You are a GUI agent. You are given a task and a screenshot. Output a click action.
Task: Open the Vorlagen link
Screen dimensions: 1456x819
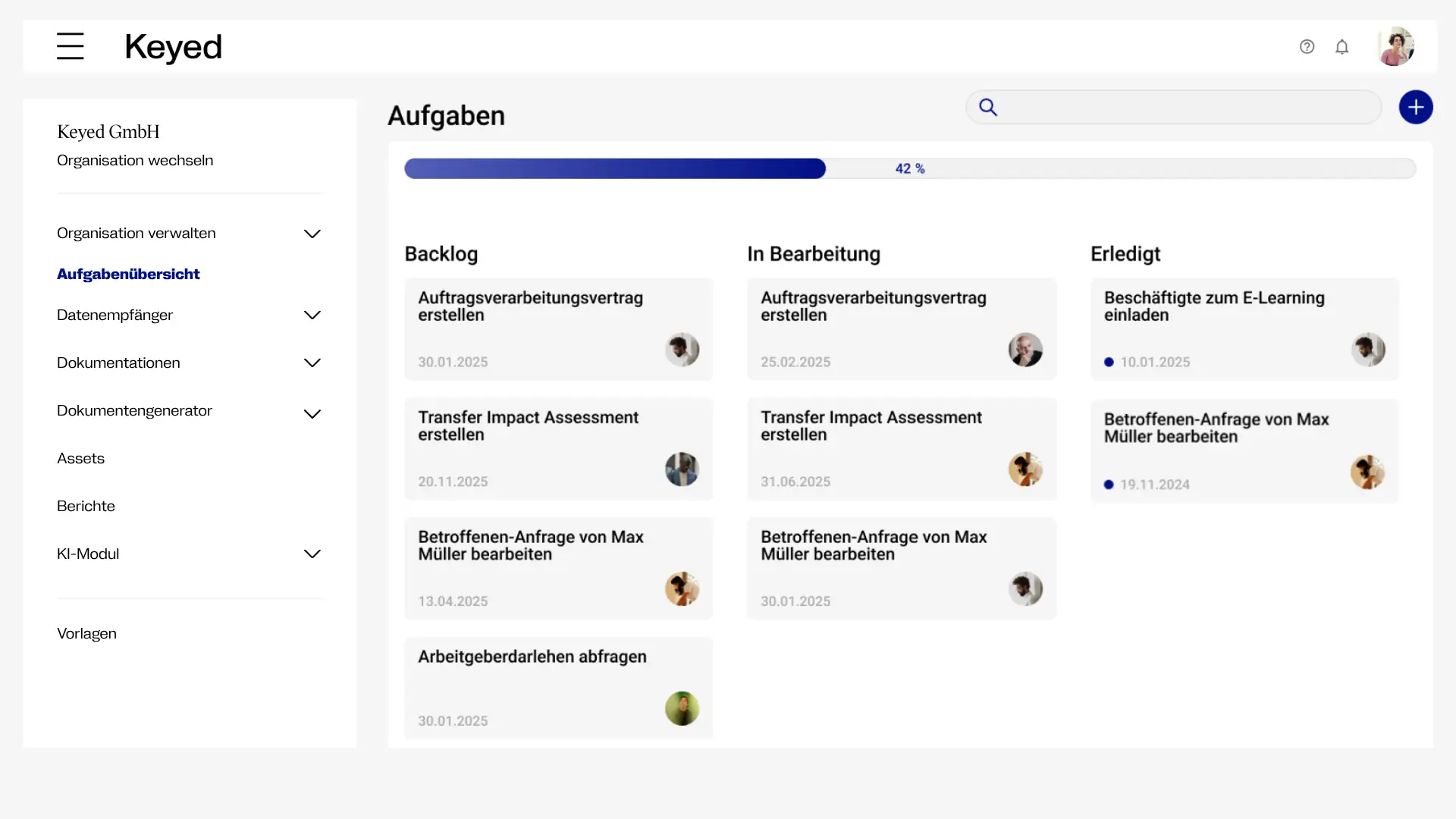[86, 633]
